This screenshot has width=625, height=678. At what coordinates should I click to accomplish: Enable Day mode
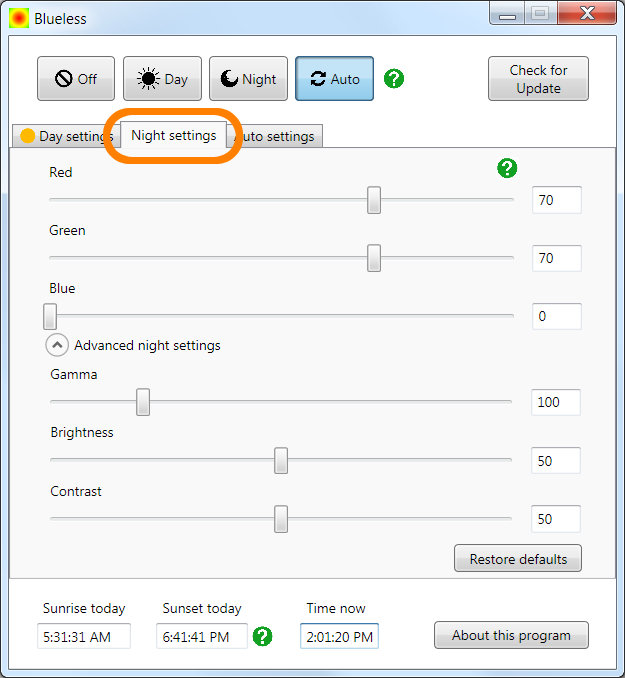pos(162,79)
